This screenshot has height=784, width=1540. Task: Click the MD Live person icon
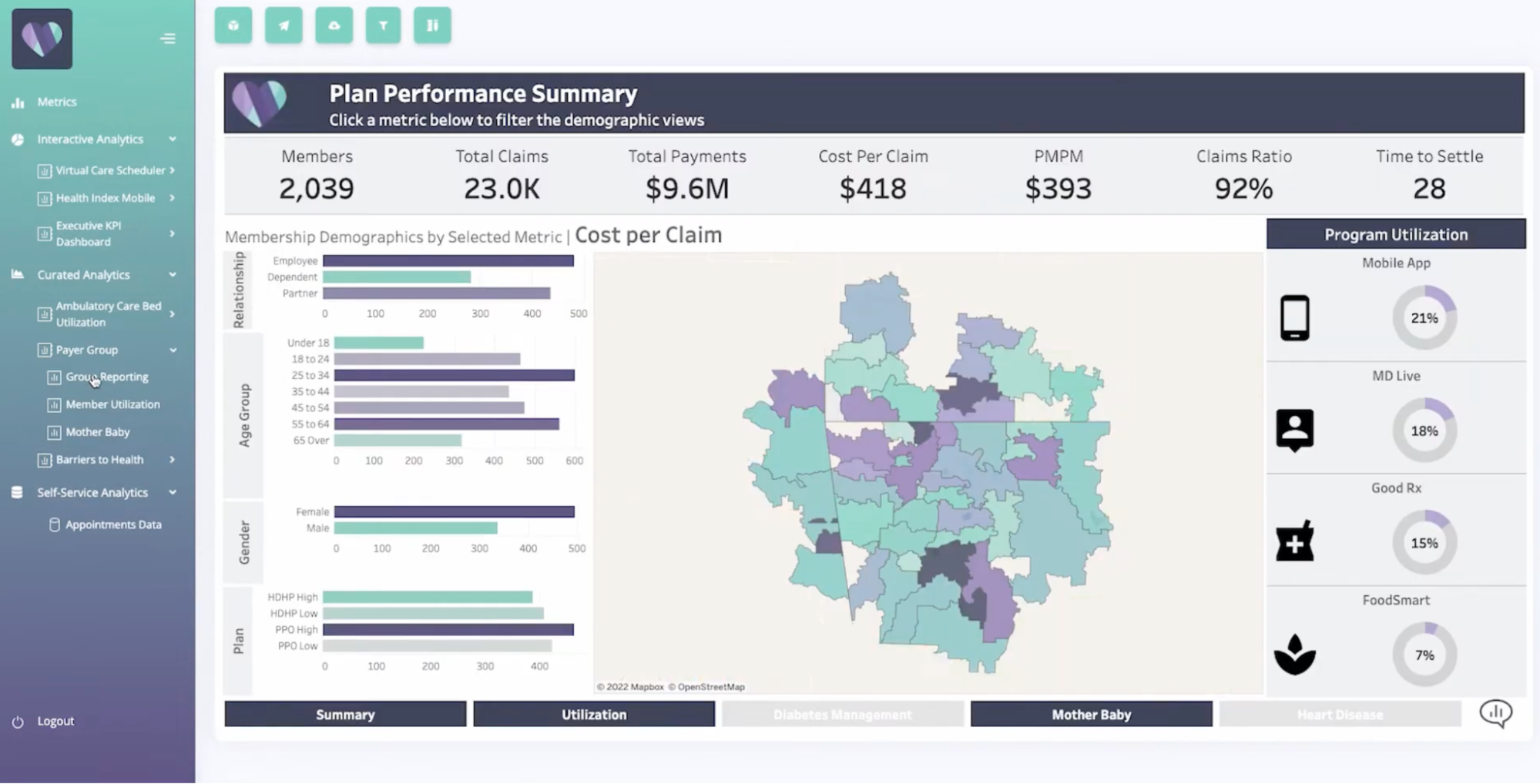1295,430
